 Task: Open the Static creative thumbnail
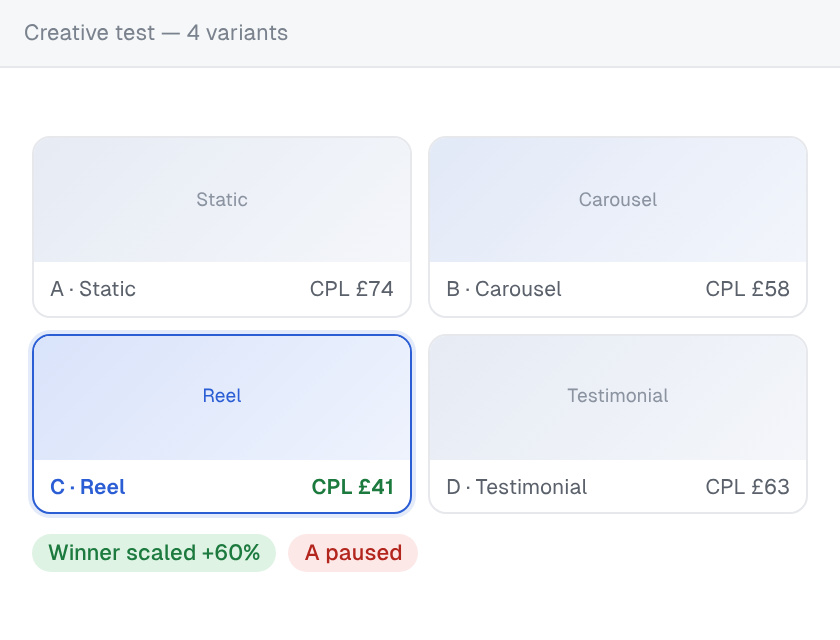pos(222,200)
